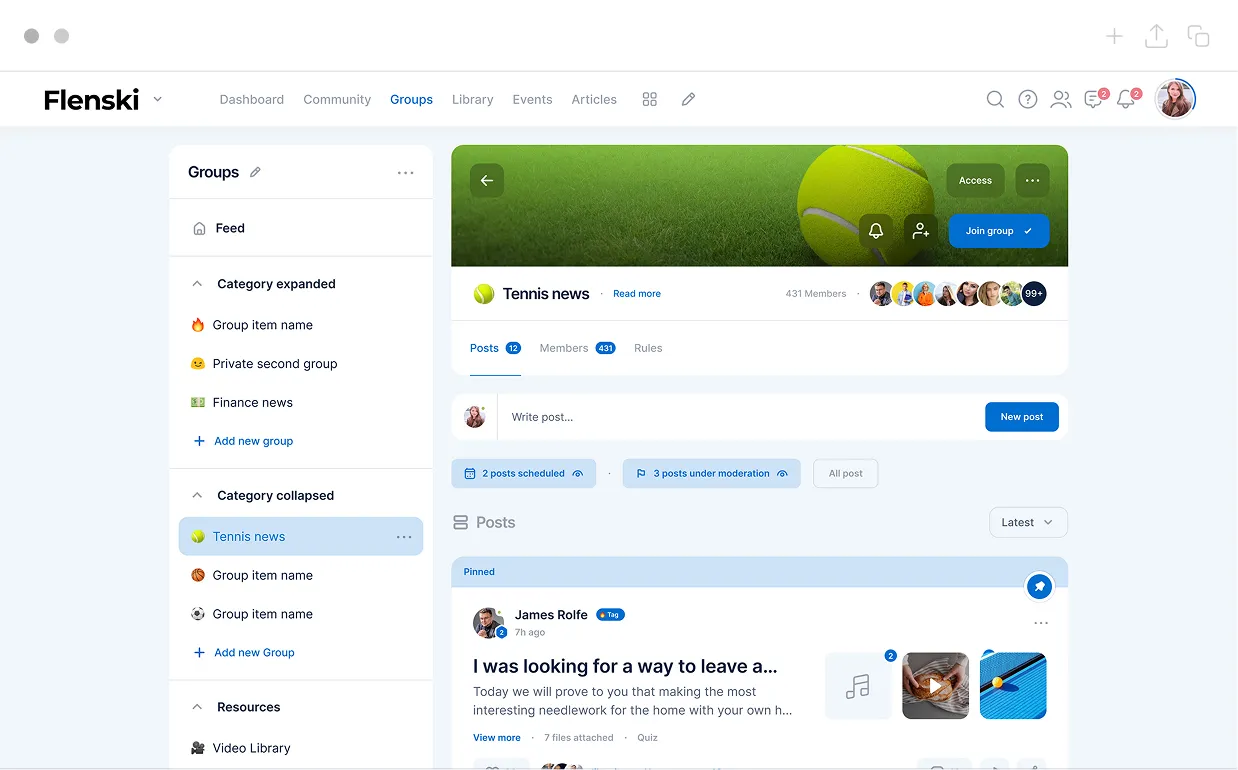The width and height of the screenshot is (1238, 770).
Task: Open the Latest sort dropdown
Action: (x=1027, y=522)
